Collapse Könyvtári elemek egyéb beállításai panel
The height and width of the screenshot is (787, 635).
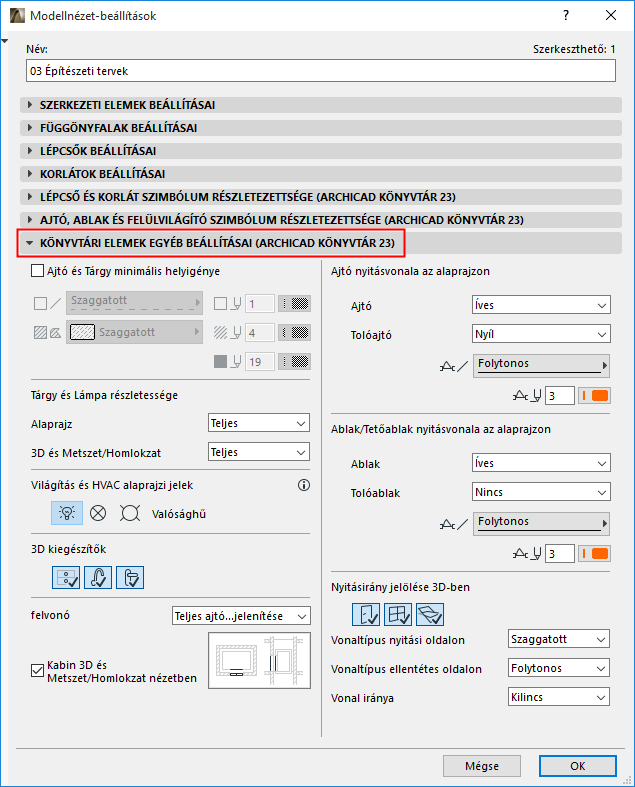pyautogui.click(x=321, y=243)
